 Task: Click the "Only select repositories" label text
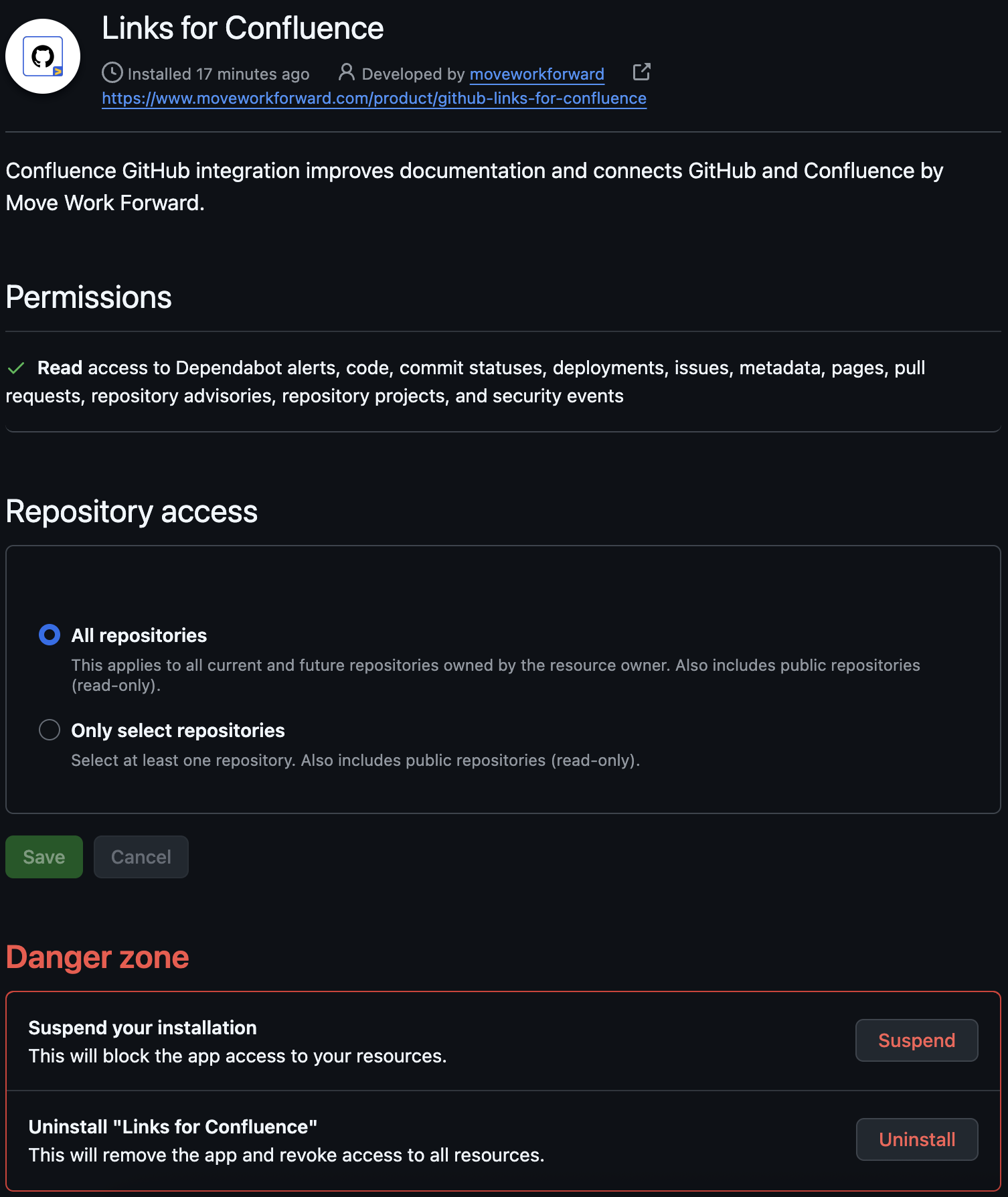[x=178, y=730]
